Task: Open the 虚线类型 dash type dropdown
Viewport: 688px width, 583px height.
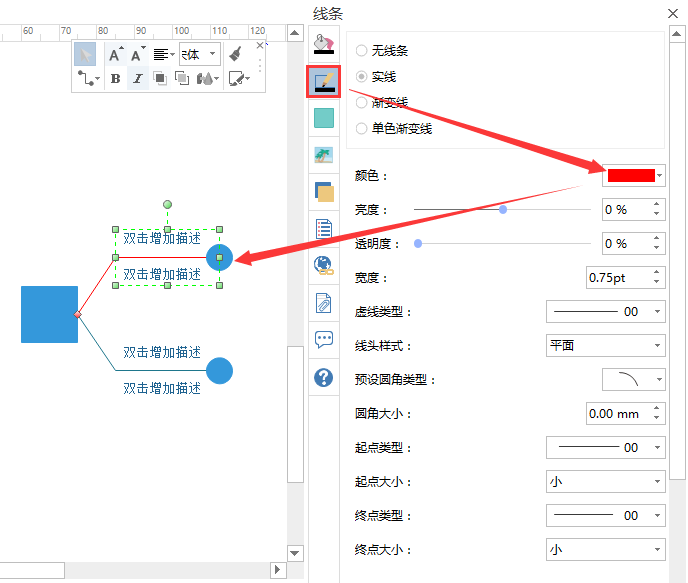Action: pyautogui.click(x=606, y=311)
